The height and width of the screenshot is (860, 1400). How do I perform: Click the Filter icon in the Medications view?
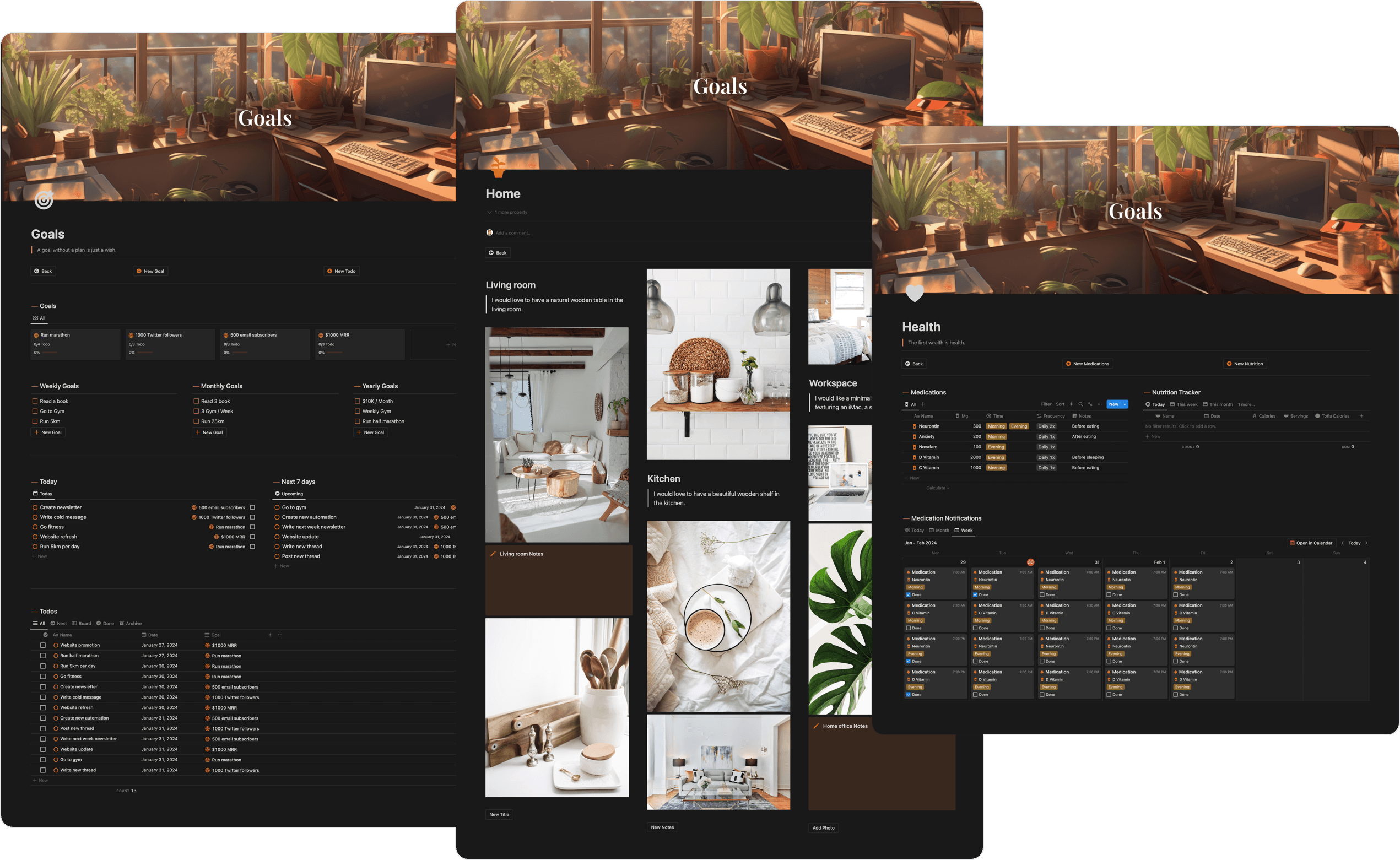point(1046,404)
